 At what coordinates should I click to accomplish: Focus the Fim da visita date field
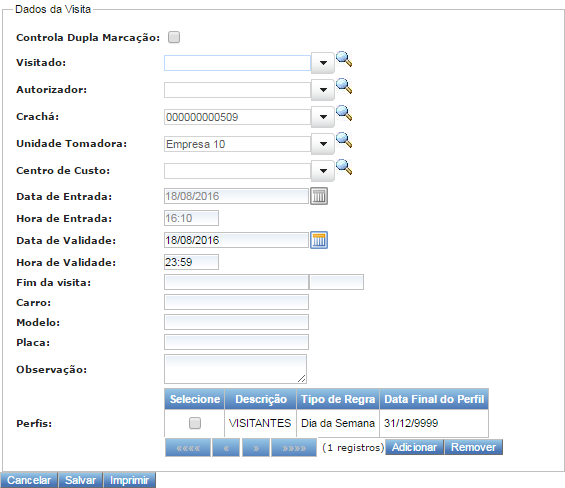tap(236, 282)
